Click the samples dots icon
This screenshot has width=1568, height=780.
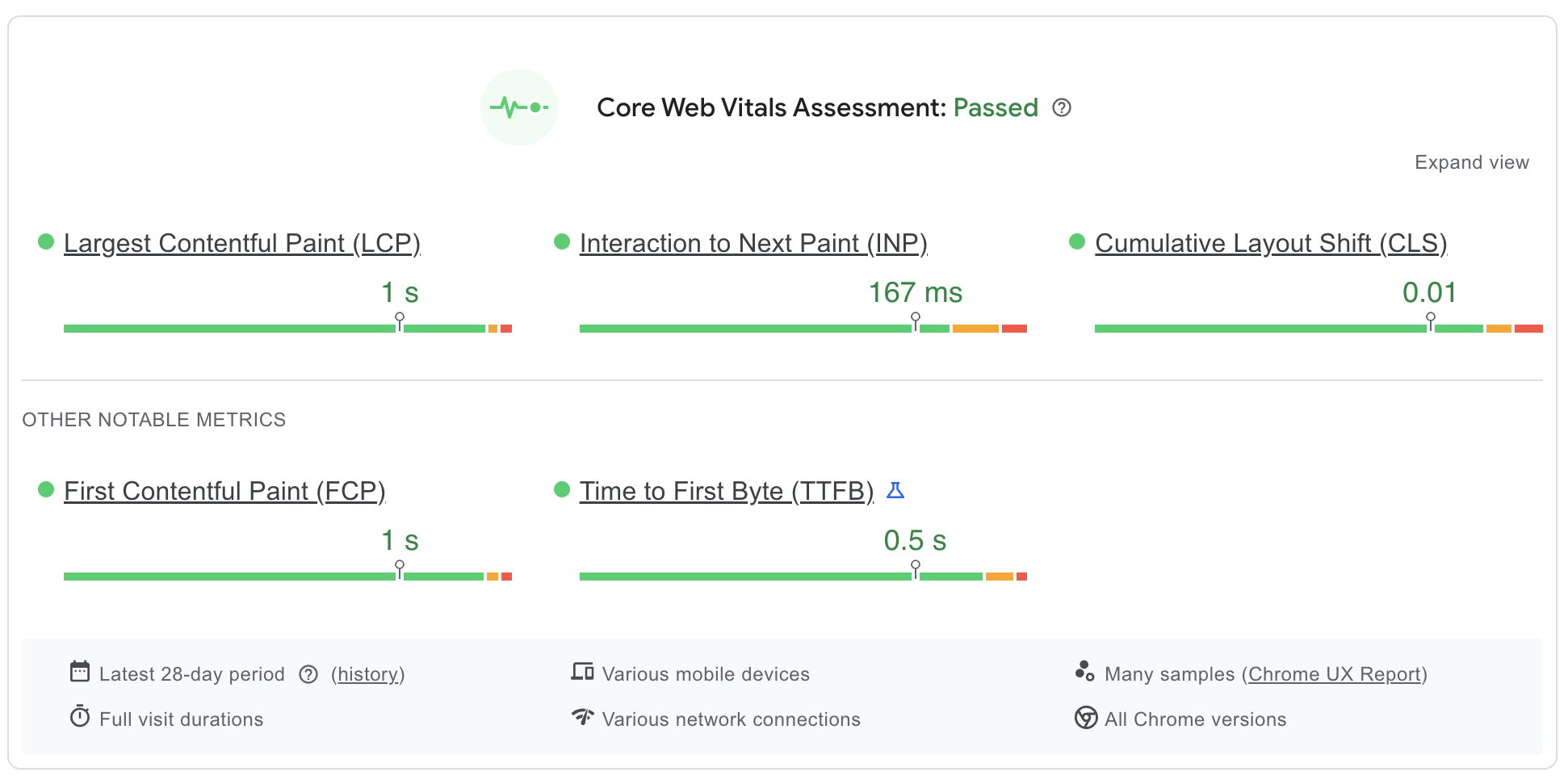pyautogui.click(x=1084, y=671)
